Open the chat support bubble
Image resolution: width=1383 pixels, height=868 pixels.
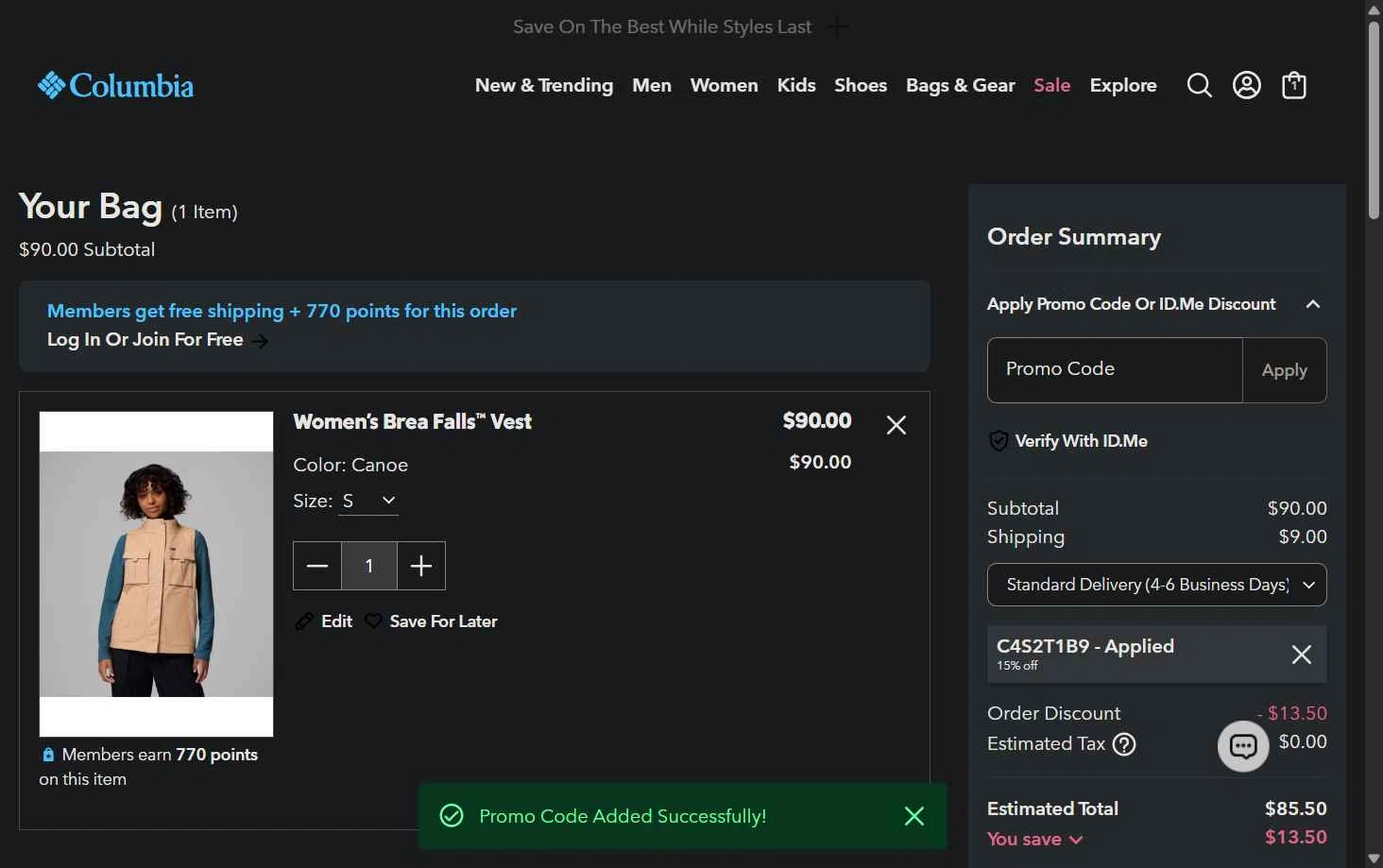1242,746
